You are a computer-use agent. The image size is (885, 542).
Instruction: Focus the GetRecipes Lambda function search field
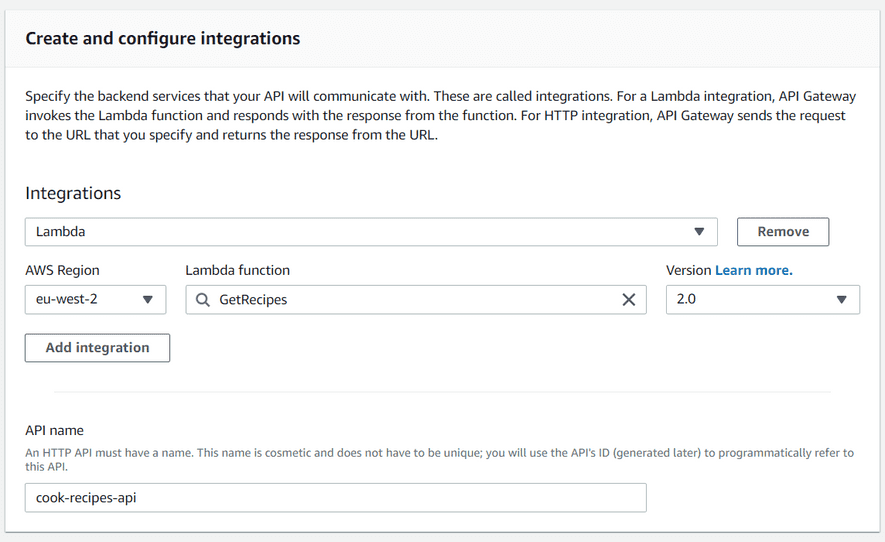coord(416,300)
